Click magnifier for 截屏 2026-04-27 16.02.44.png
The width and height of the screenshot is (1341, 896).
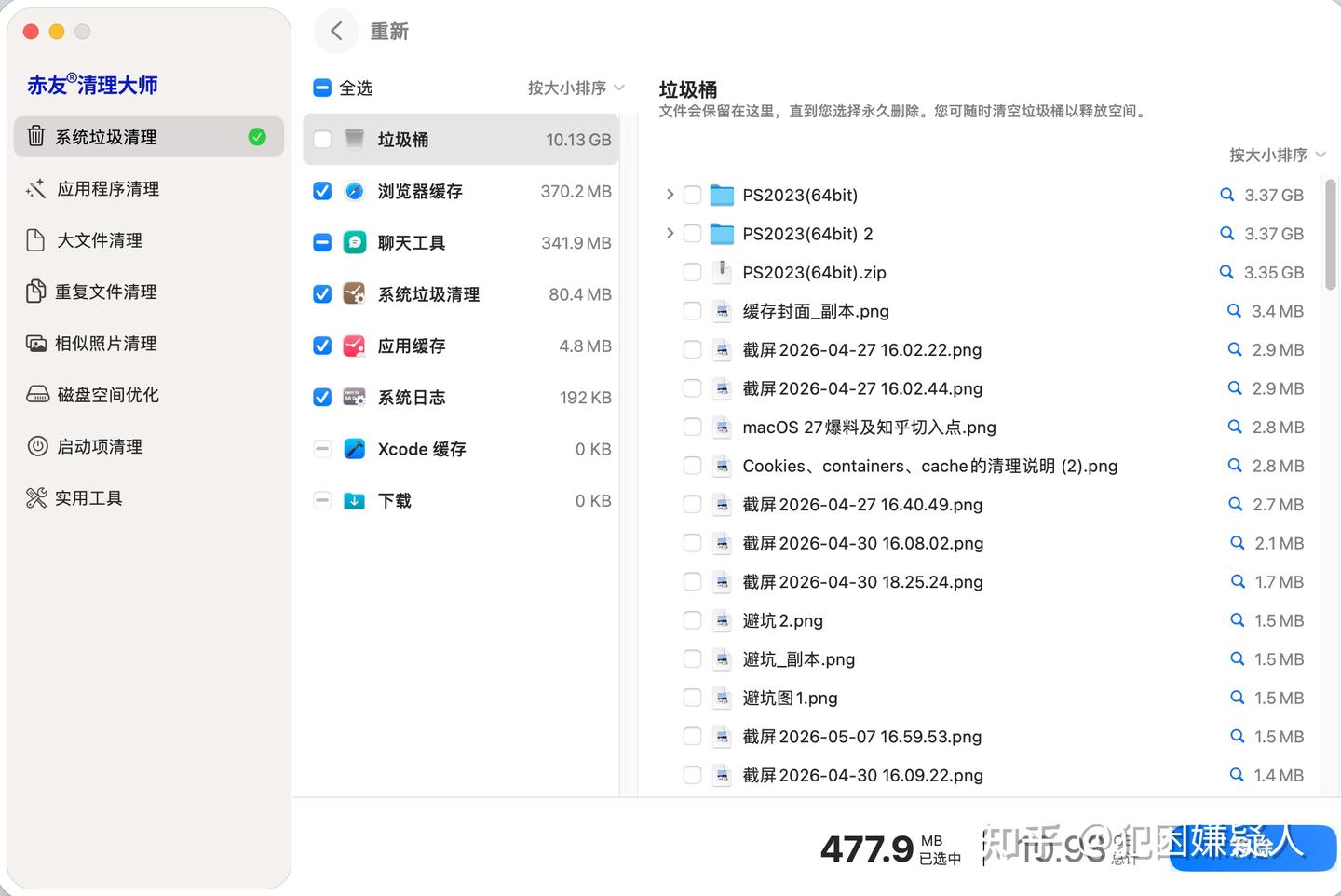click(1235, 388)
